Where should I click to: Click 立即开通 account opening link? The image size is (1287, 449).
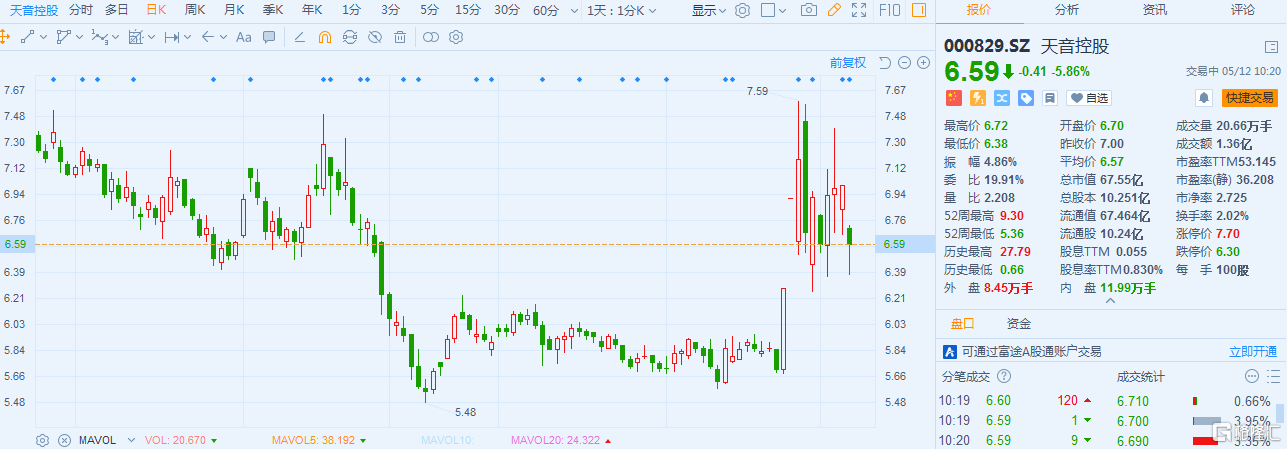pos(1253,352)
